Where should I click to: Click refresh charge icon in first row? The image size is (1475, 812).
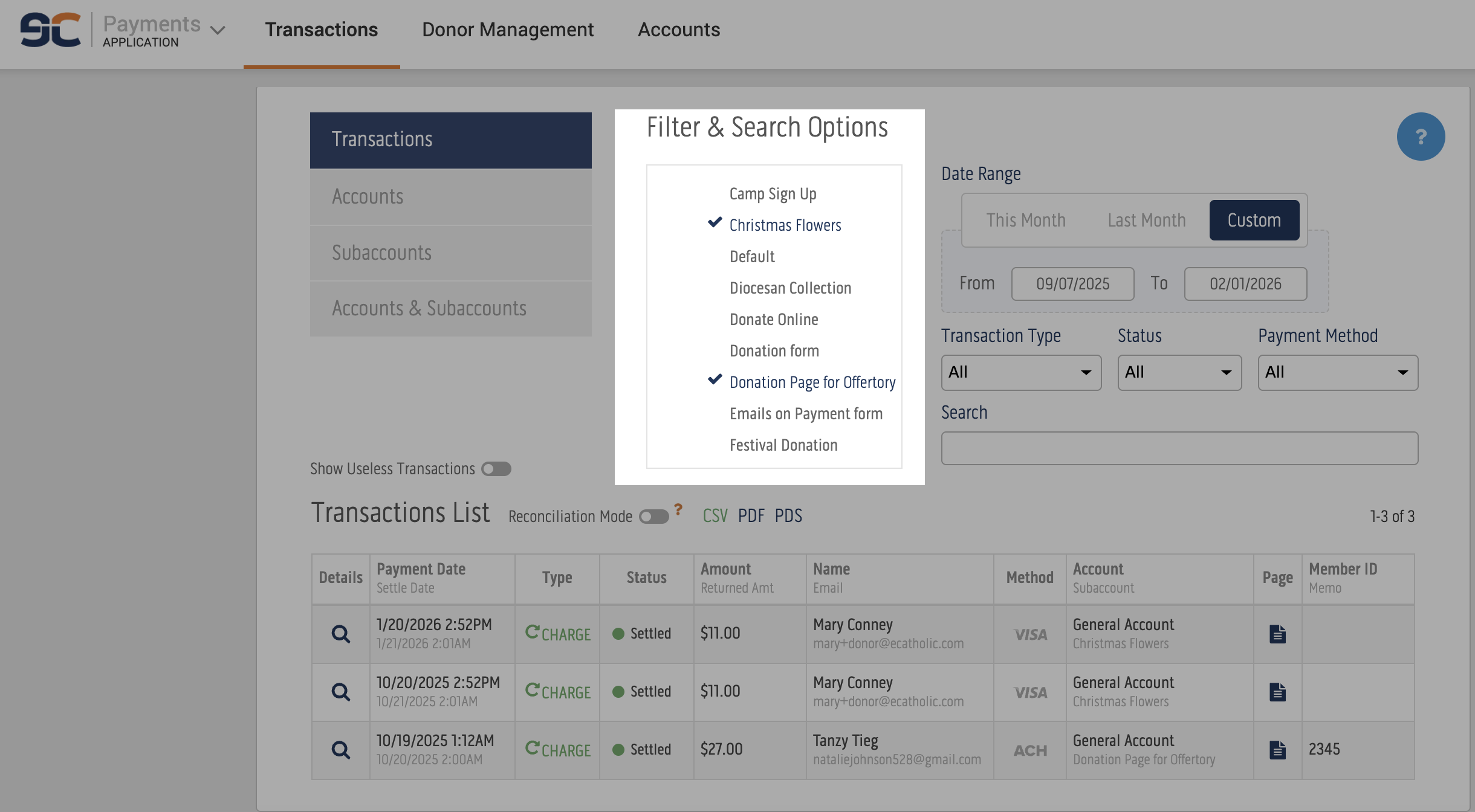pyautogui.click(x=532, y=632)
